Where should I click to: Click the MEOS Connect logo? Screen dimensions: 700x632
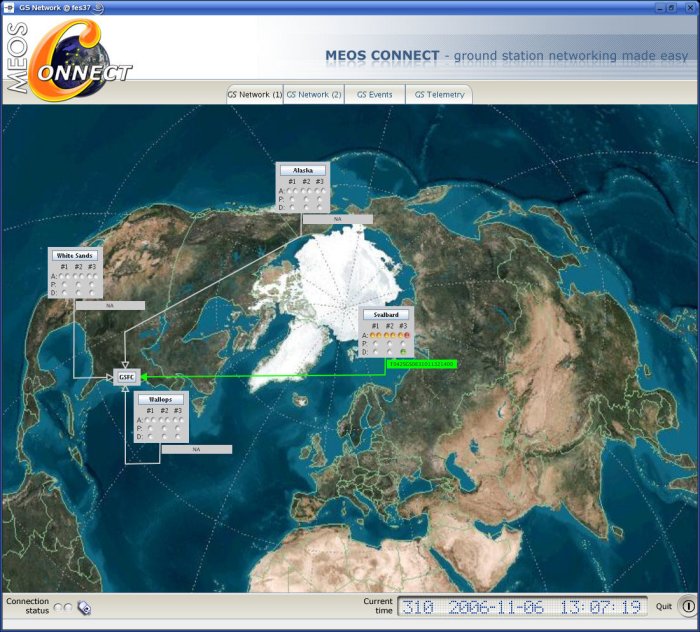click(68, 58)
